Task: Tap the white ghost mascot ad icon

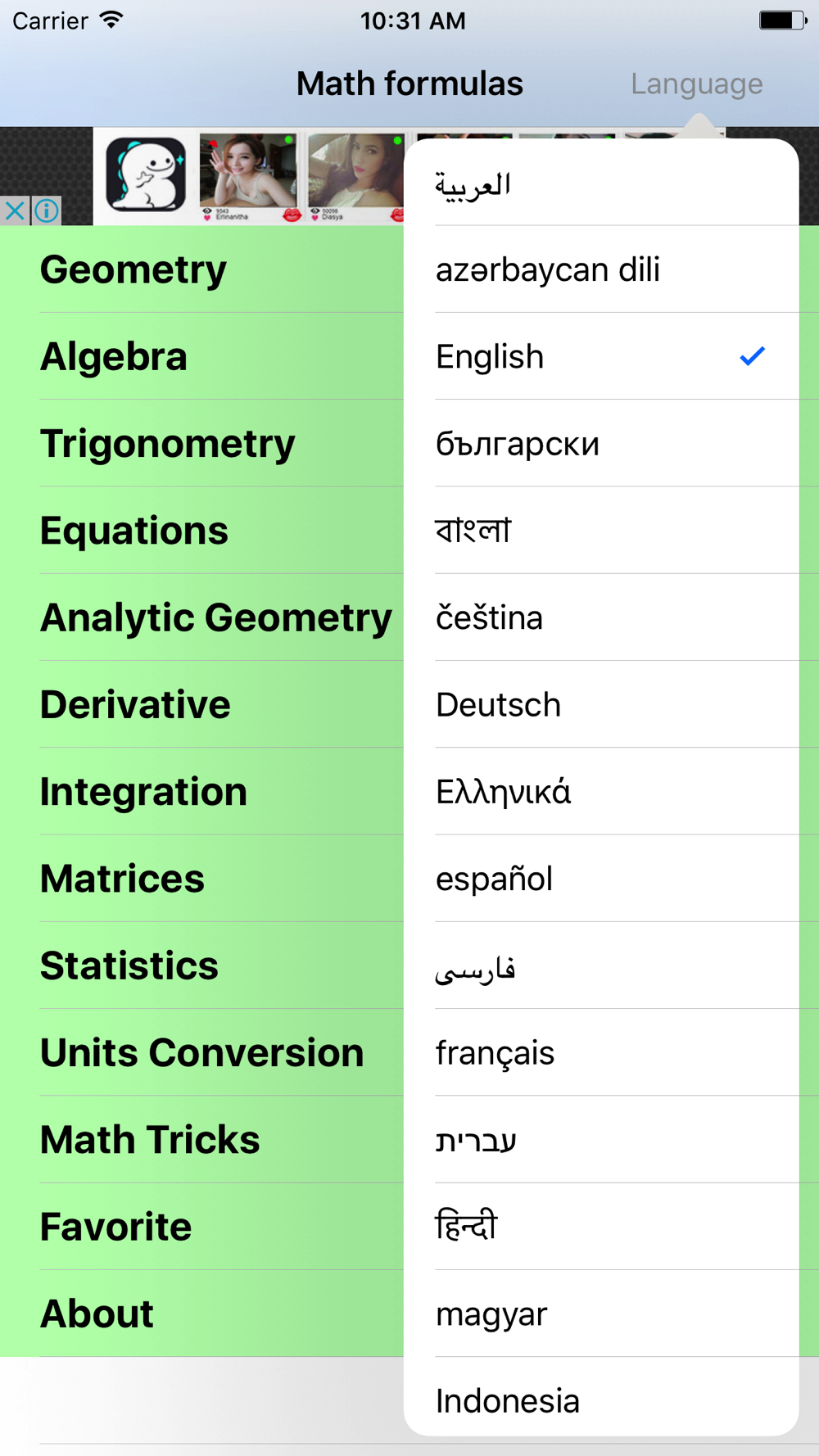Action: pyautogui.click(x=146, y=175)
